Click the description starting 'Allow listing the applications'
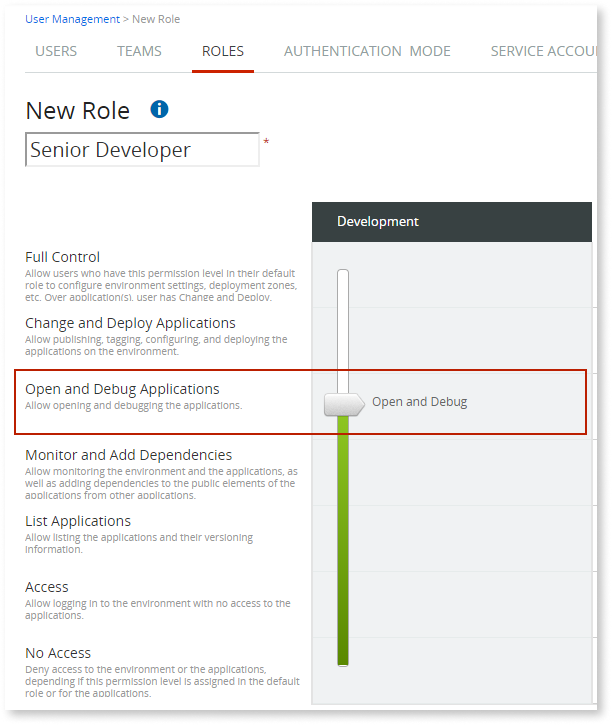Viewport: 612px width, 725px height. pyautogui.click(x=139, y=543)
